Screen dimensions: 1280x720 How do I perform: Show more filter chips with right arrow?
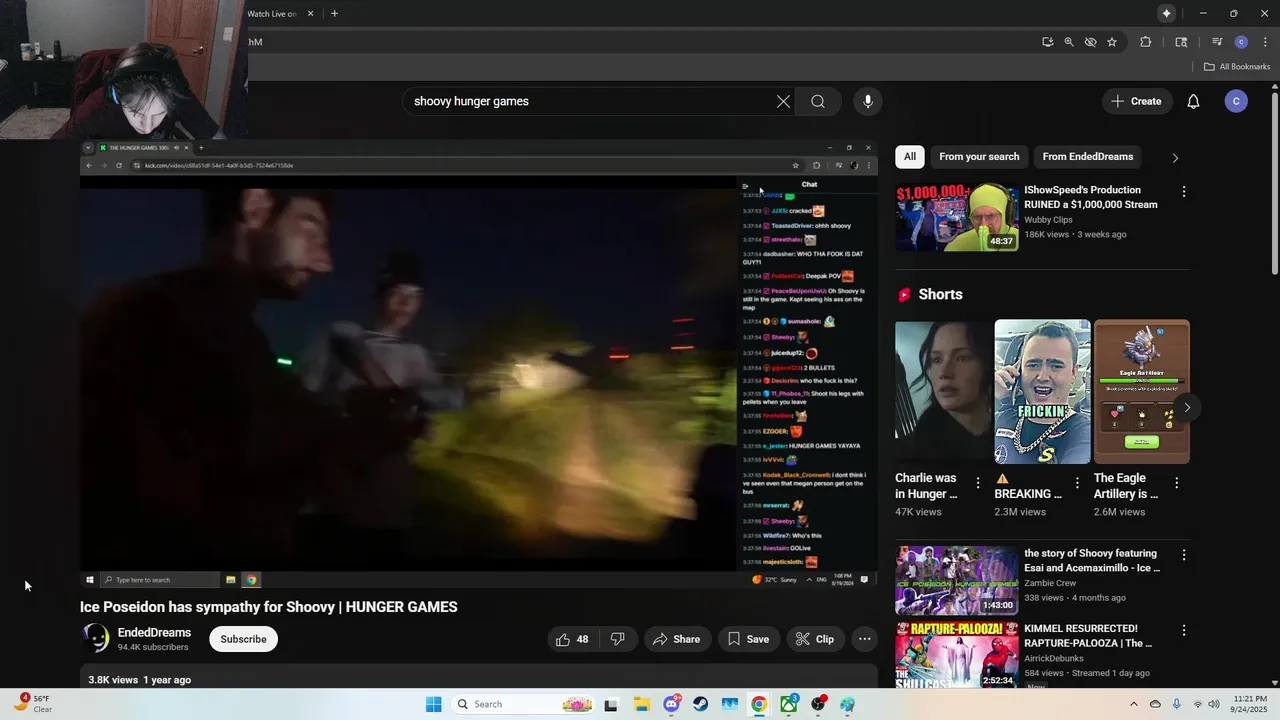pyautogui.click(x=1175, y=158)
